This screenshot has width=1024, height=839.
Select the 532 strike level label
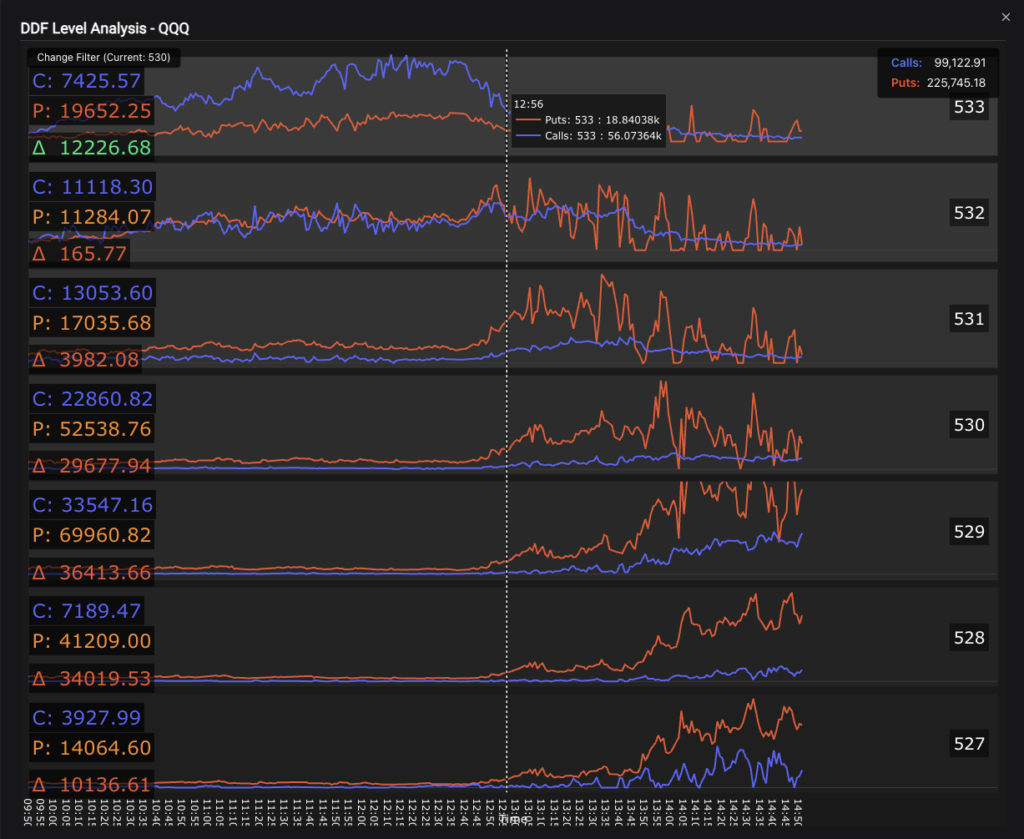click(x=968, y=213)
